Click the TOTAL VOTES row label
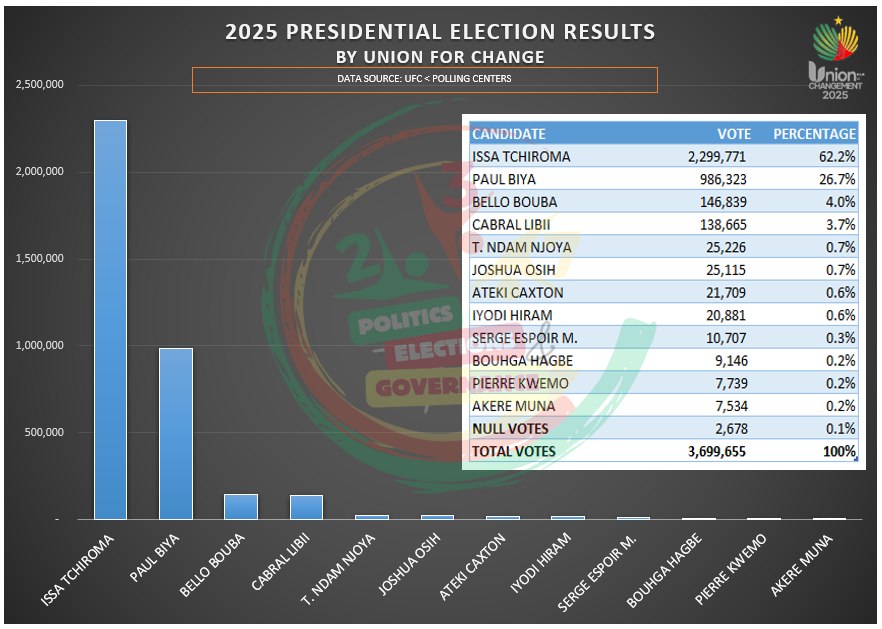The height and width of the screenshot is (629, 882). 514,451
